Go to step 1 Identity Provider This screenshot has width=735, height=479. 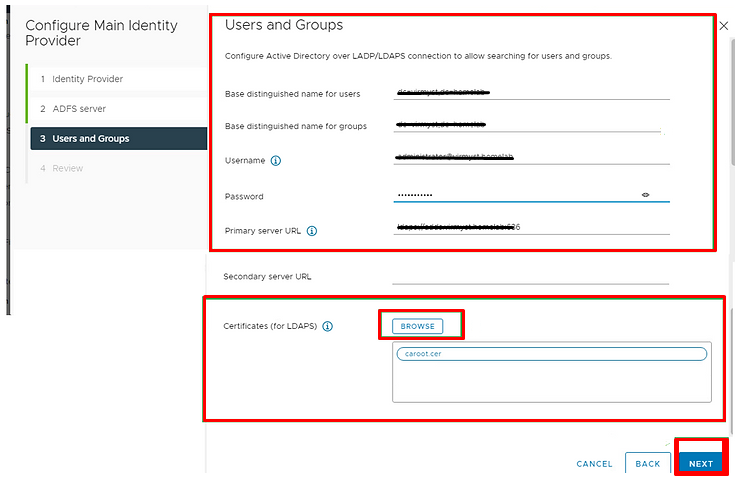click(88, 79)
